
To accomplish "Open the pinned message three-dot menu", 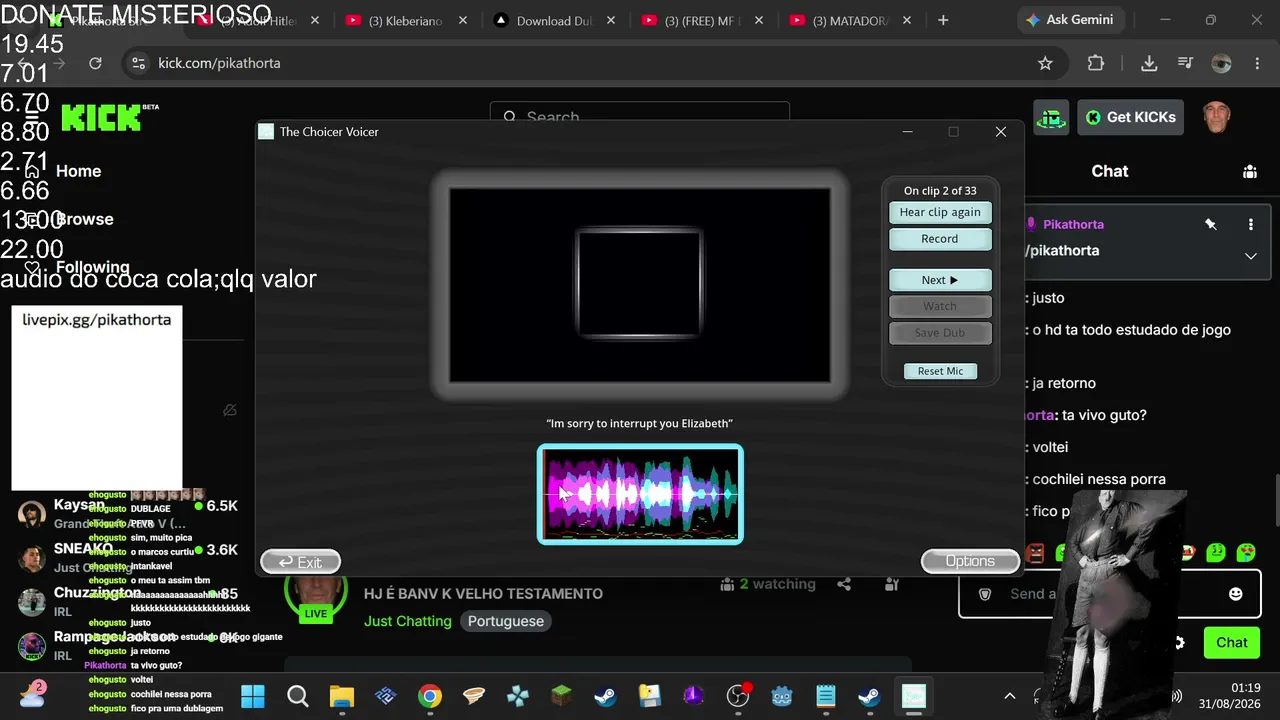I will [x=1250, y=225].
